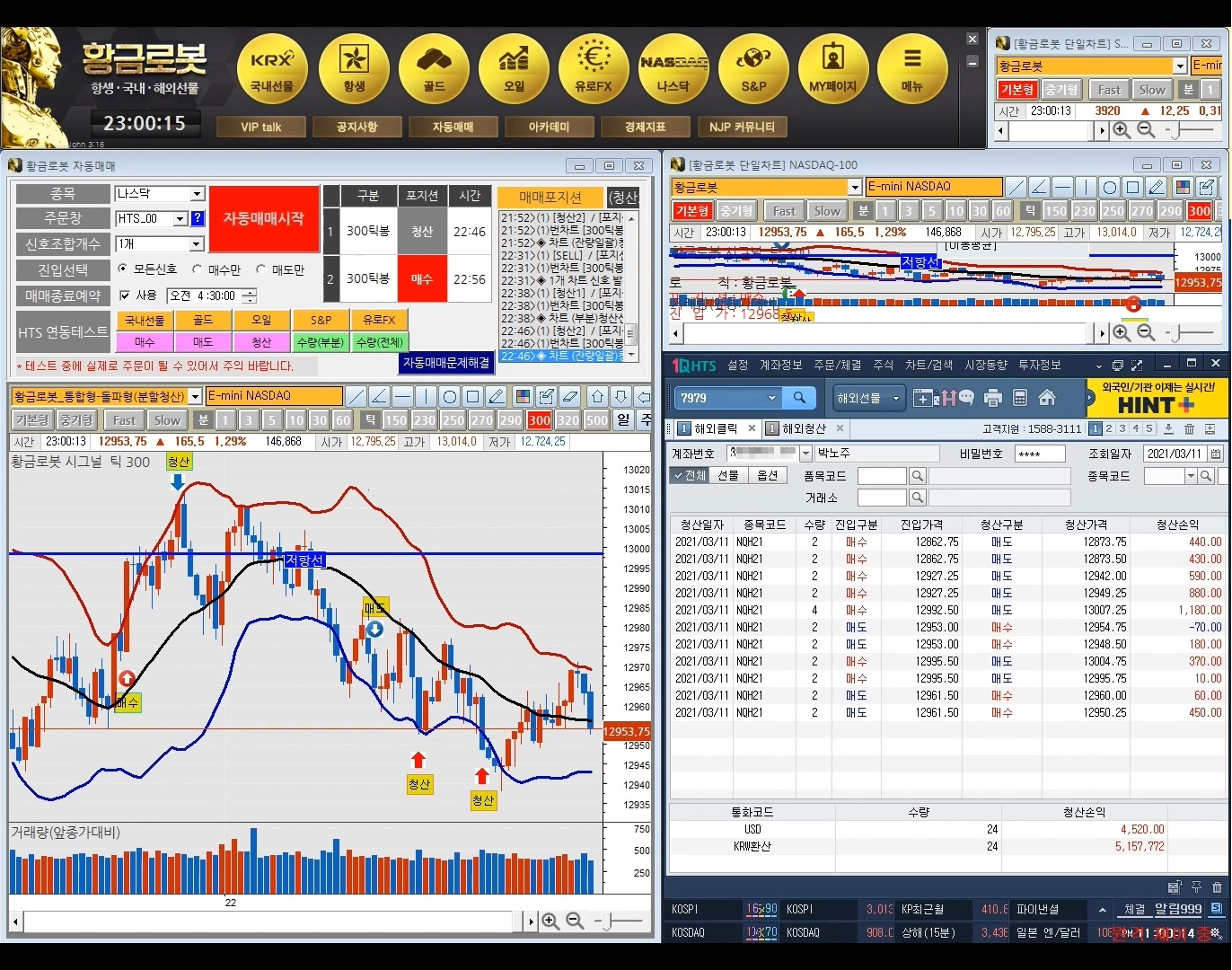Click eraser icon in main chart toolbar
The image size is (1232, 970).
pyautogui.click(x=570, y=396)
